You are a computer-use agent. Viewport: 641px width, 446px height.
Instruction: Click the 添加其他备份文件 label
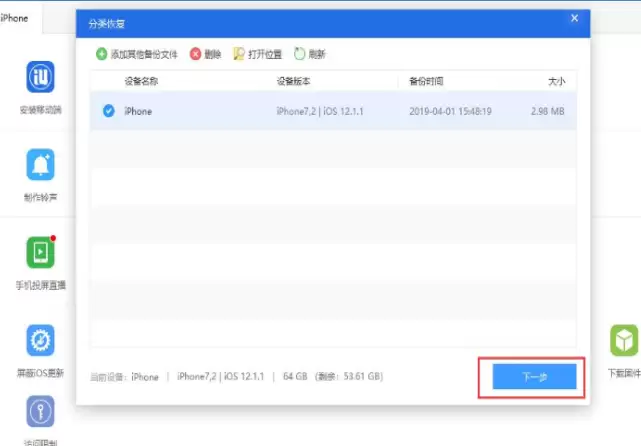point(144,54)
